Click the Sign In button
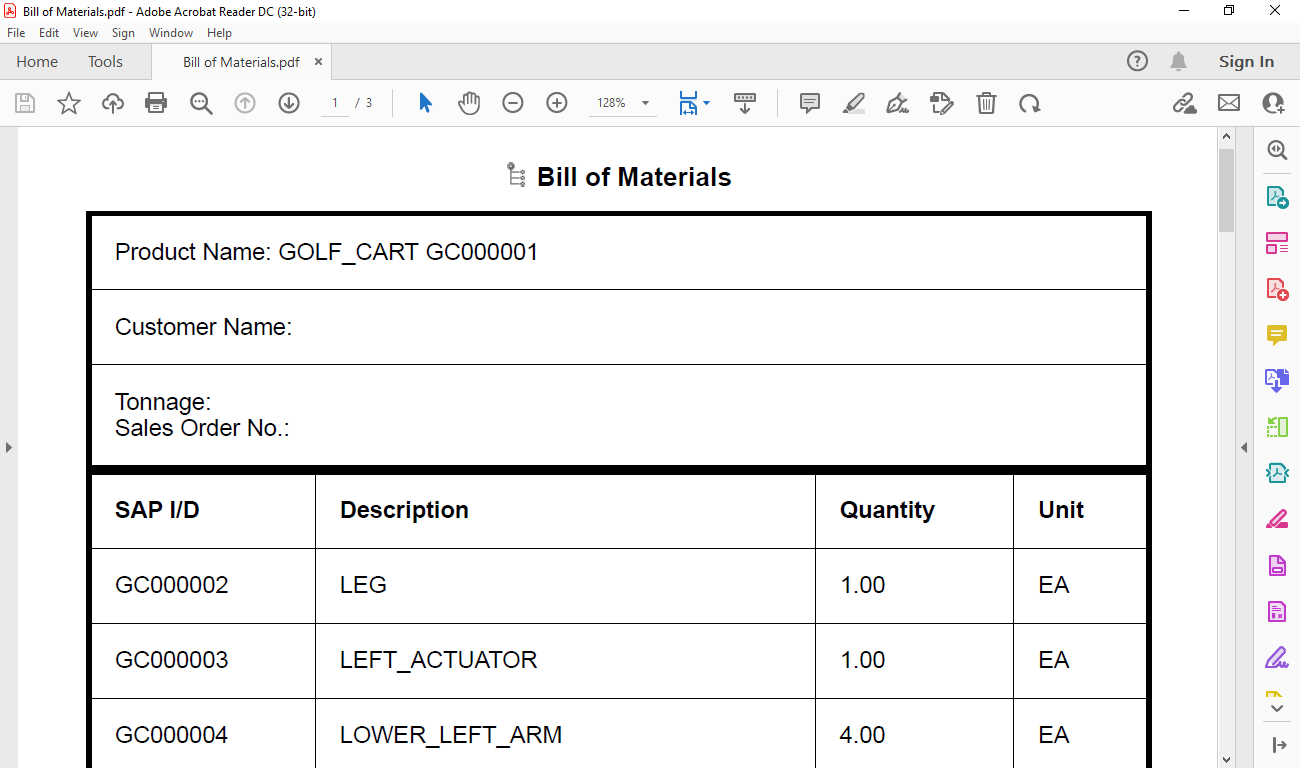The height and width of the screenshot is (768, 1300). point(1246,62)
